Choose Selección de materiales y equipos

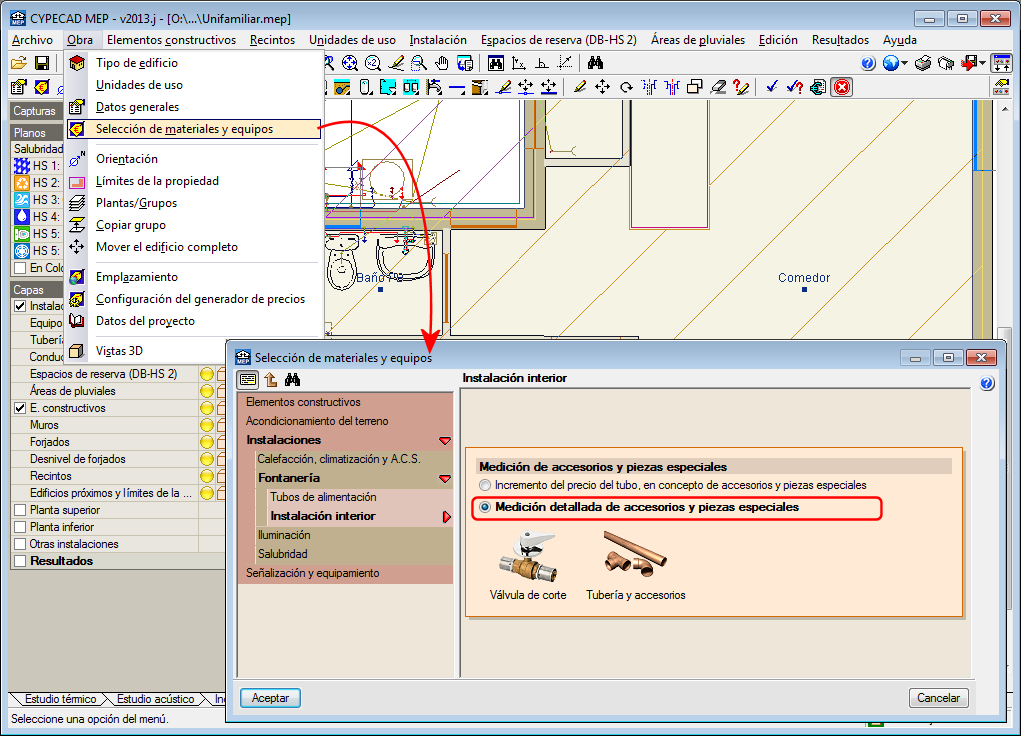click(193, 129)
